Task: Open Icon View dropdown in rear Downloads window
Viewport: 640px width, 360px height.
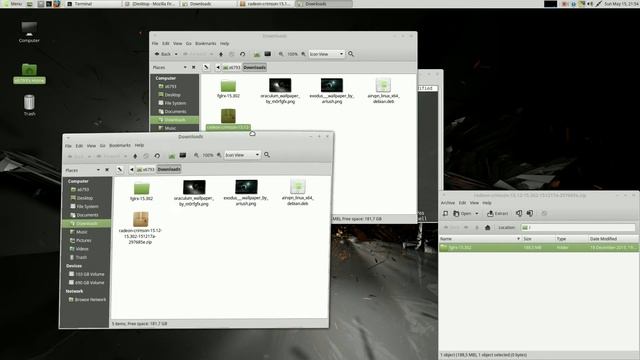Action: pos(326,54)
